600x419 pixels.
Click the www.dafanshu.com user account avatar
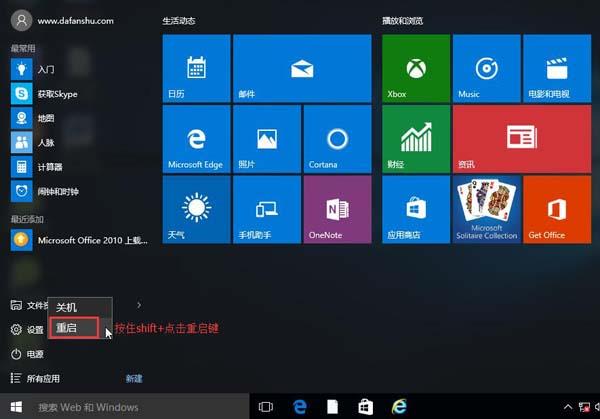[x=21, y=20]
